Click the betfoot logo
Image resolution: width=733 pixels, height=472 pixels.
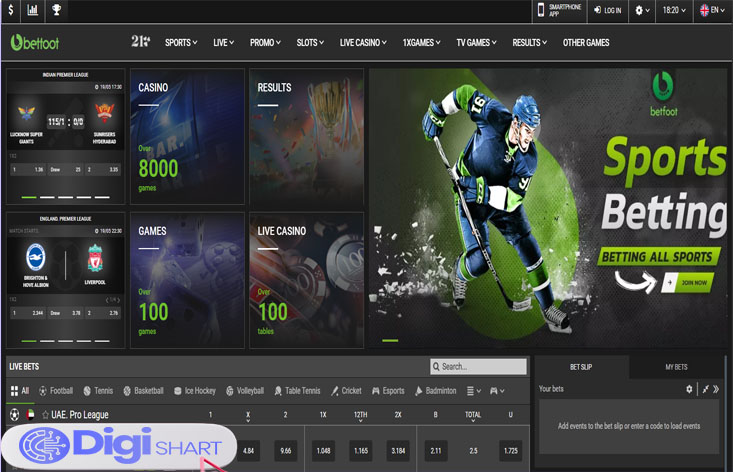(x=35, y=43)
